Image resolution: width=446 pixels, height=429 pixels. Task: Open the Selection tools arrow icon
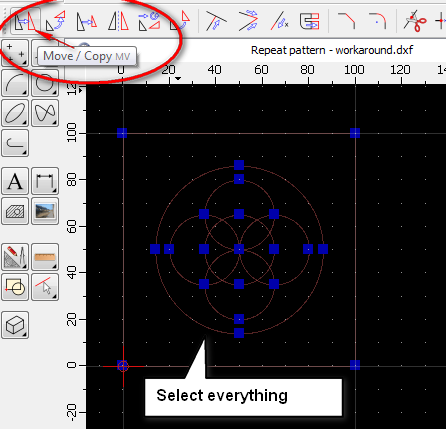coord(45,287)
